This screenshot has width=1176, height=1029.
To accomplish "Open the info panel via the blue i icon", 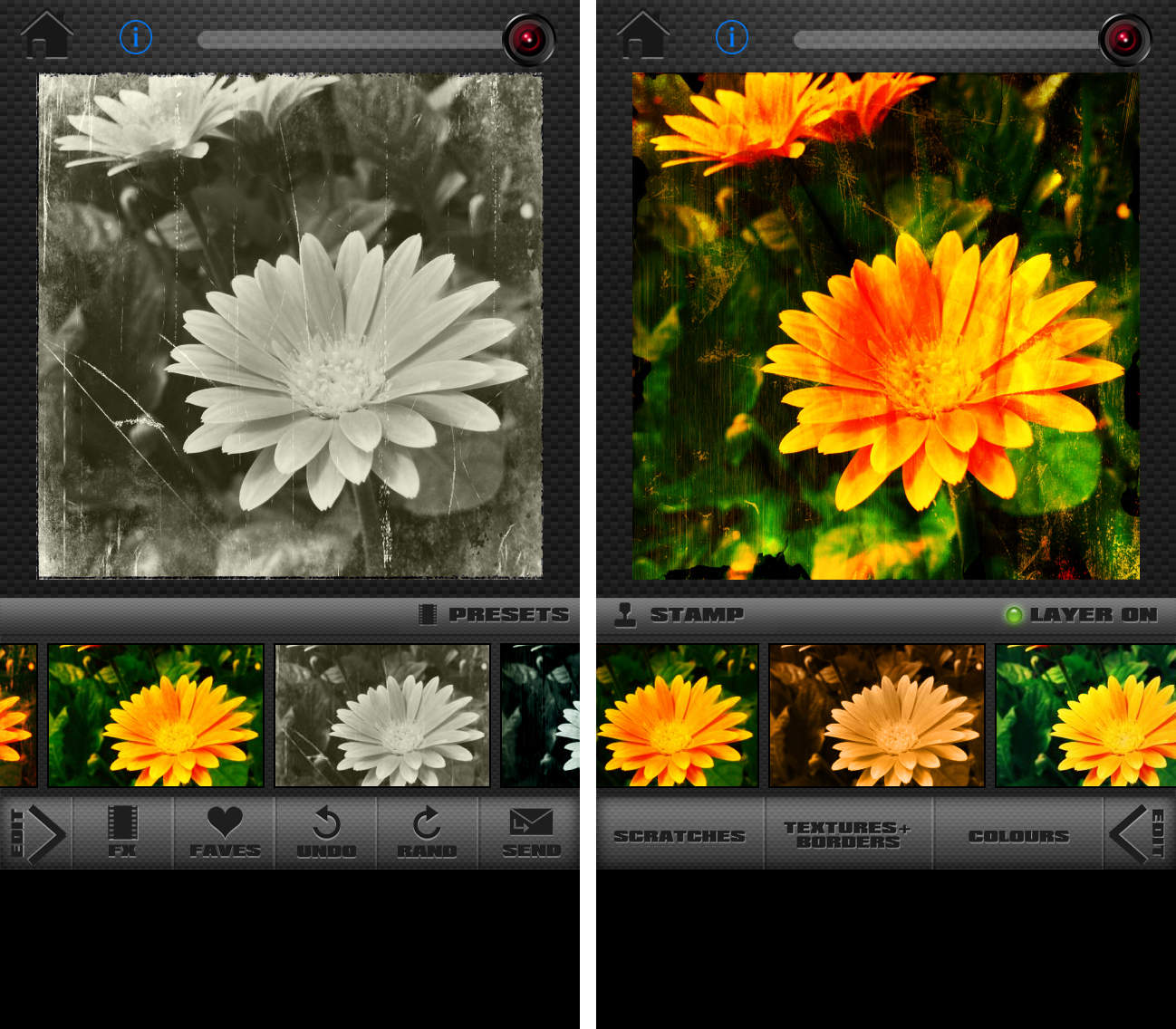I will pos(136,39).
